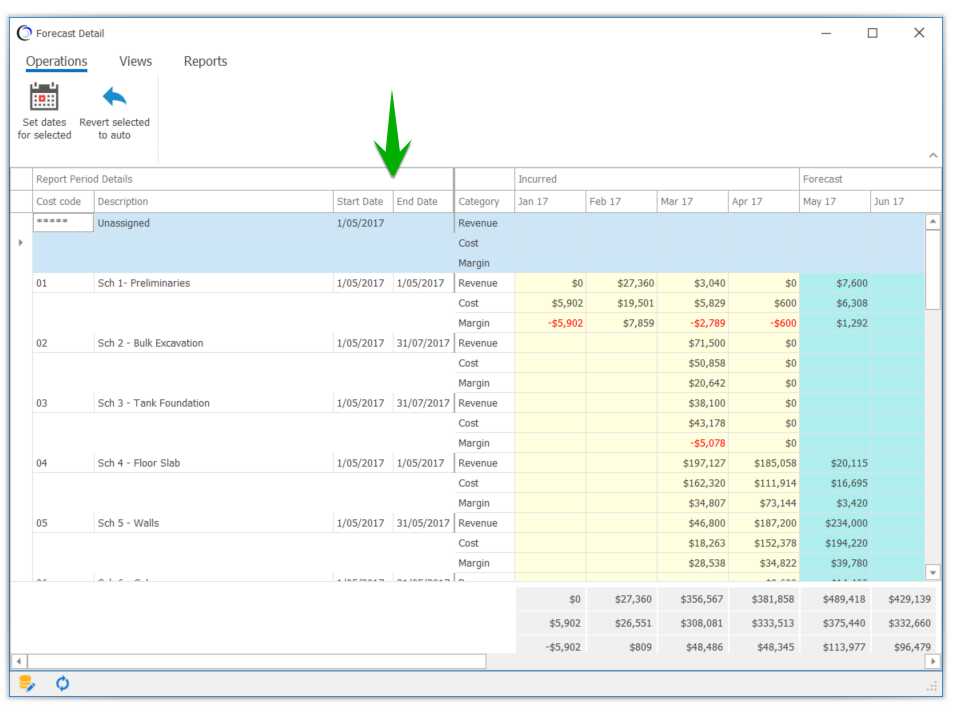Click the Forecast Detail app logo icon
Viewport: 956px width, 705px height.
coord(24,33)
